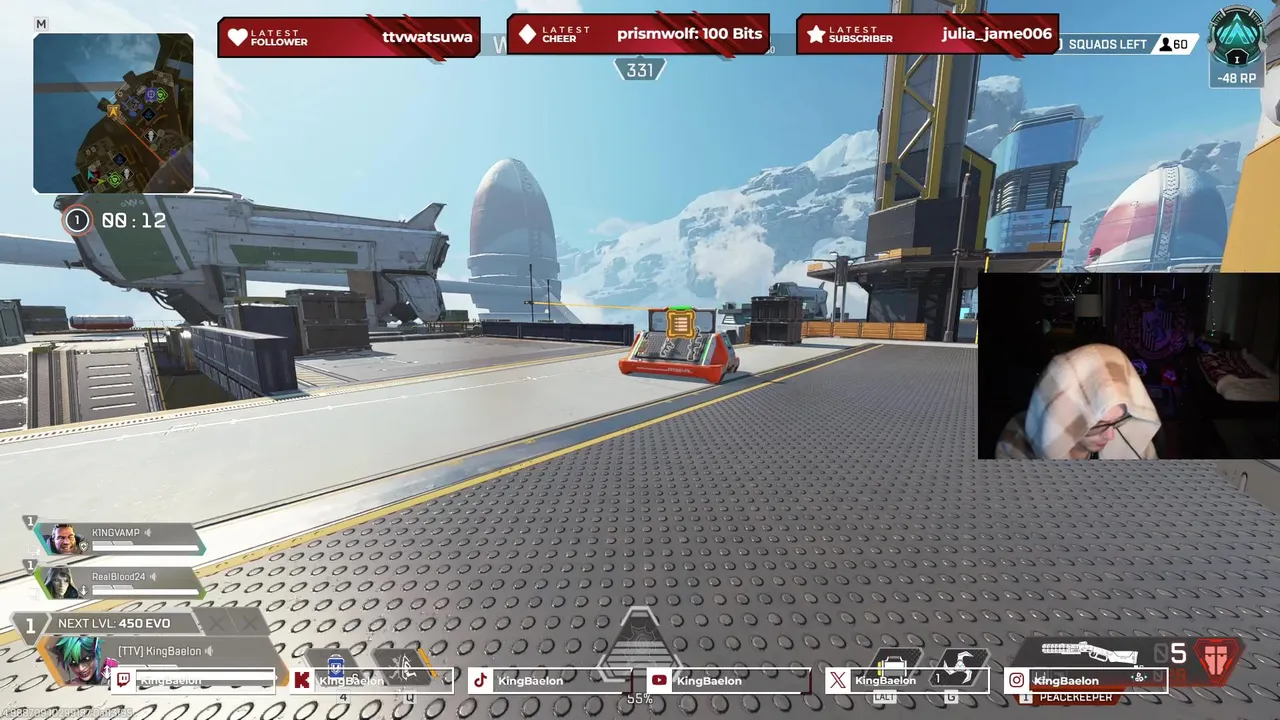The height and width of the screenshot is (720, 1280).
Task: Select the RealBlood24 teammate portrait
Action: click(x=60, y=582)
